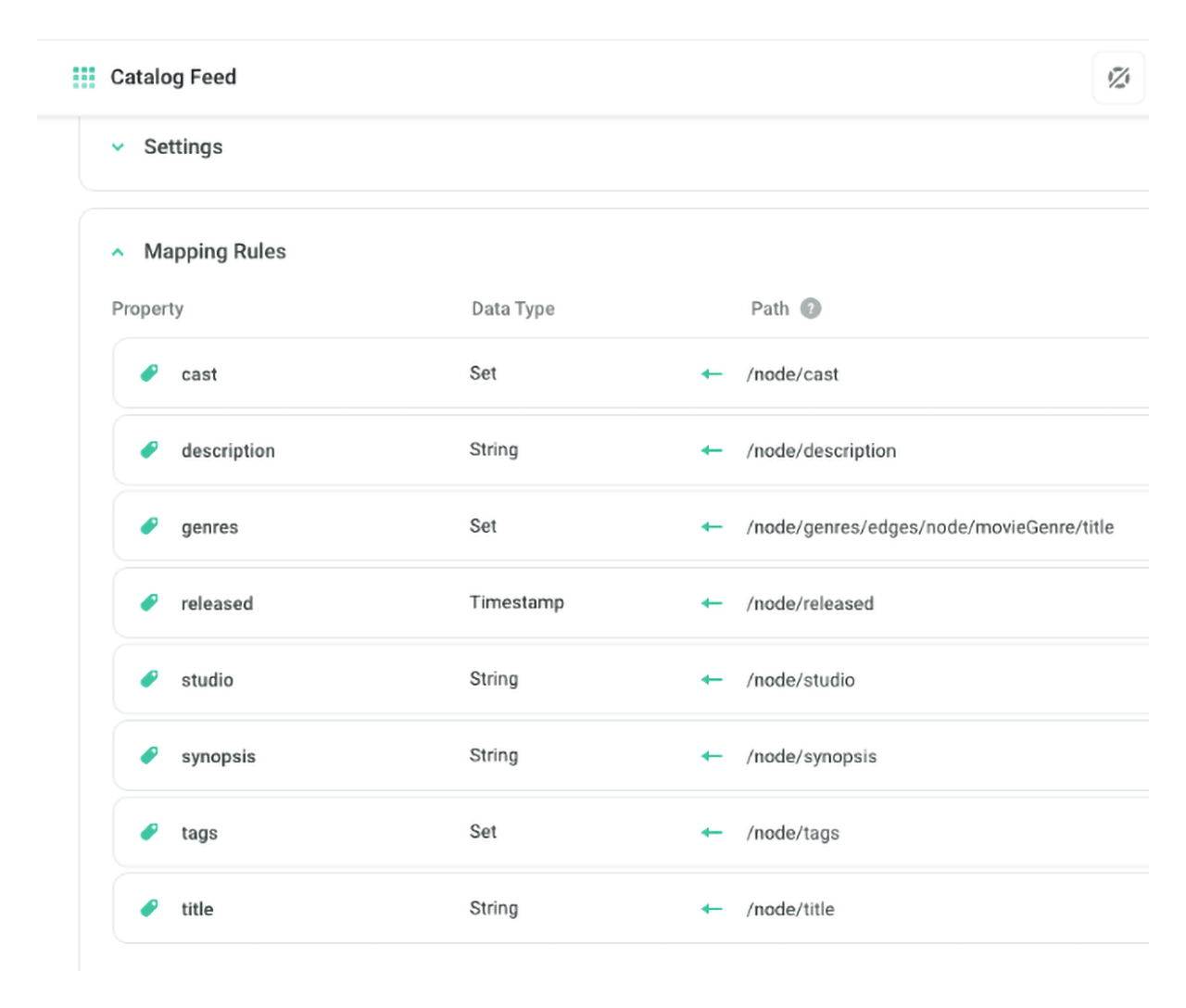This screenshot has width=1186, height=1008.
Task: Select the genres property name
Action: [x=209, y=528]
